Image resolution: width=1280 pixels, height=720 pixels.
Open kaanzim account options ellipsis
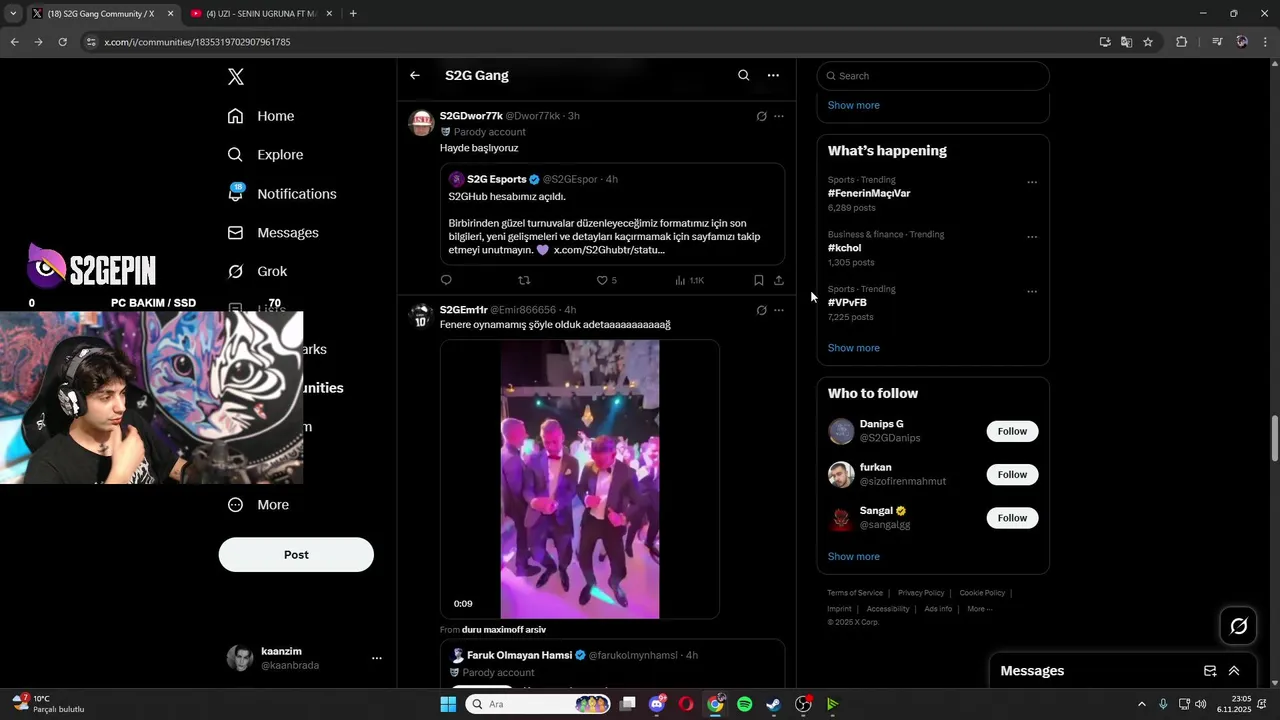[377, 658]
